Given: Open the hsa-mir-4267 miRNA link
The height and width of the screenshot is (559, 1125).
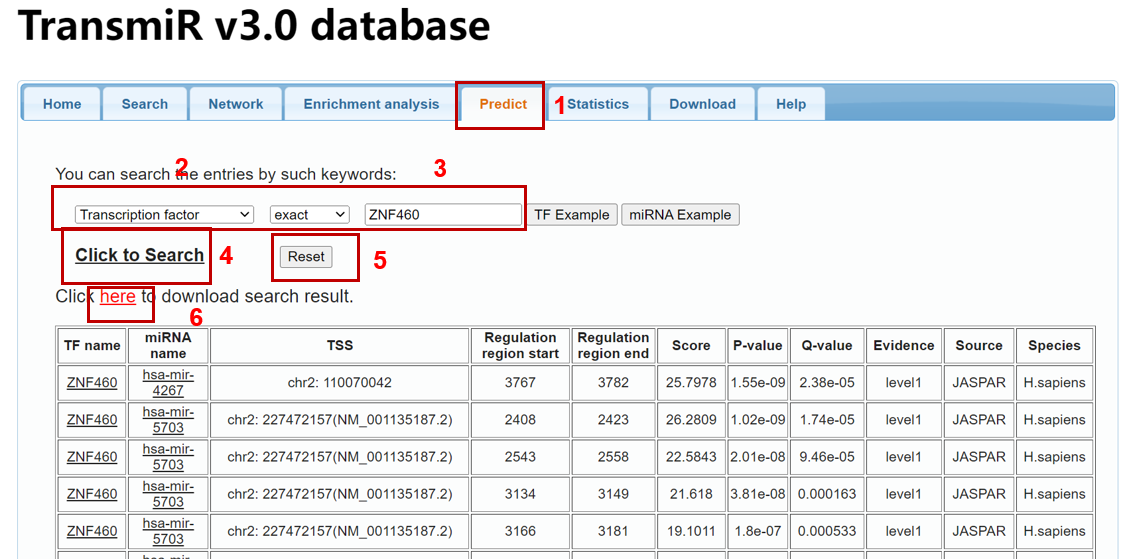Looking at the screenshot, I should [x=168, y=382].
